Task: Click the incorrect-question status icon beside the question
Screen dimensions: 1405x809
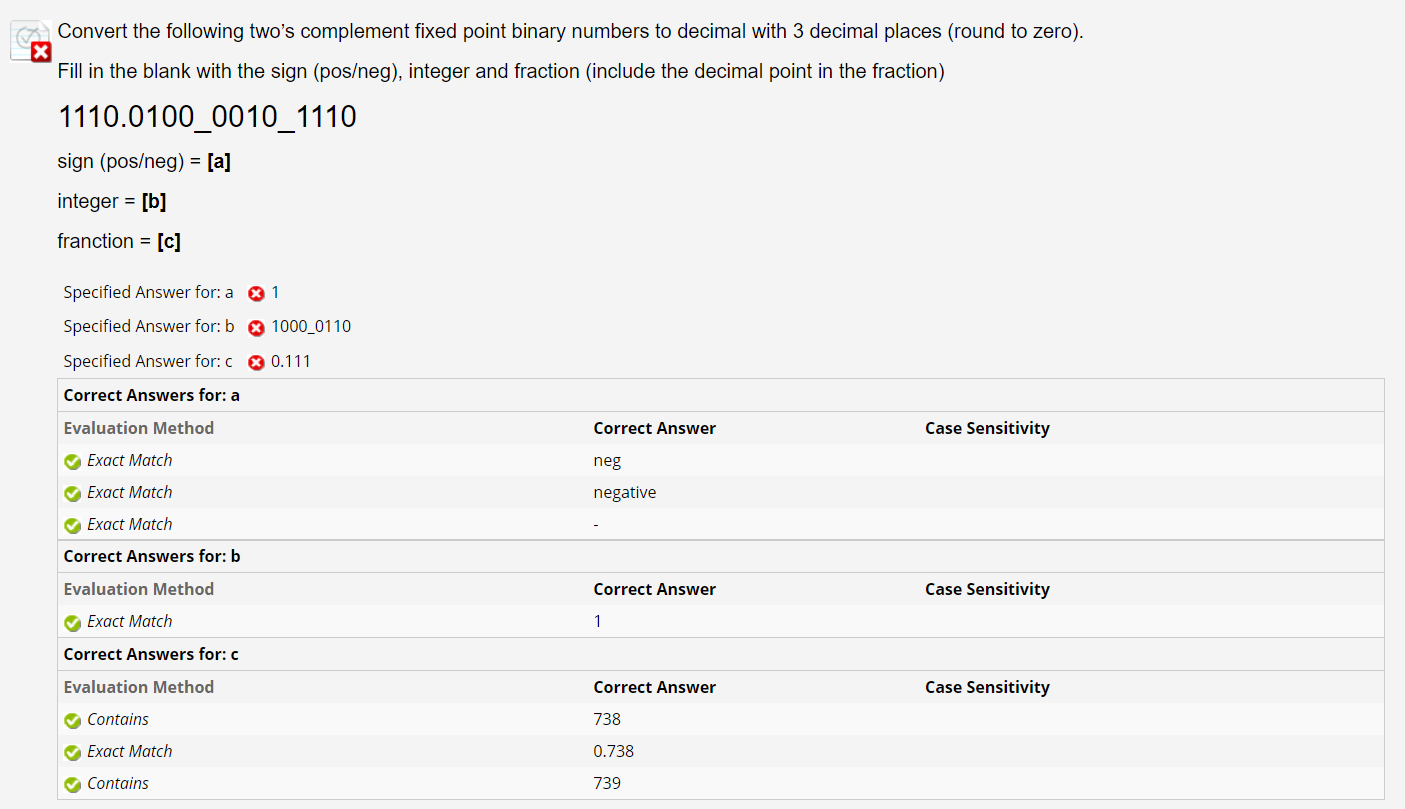Action: (x=30, y=40)
